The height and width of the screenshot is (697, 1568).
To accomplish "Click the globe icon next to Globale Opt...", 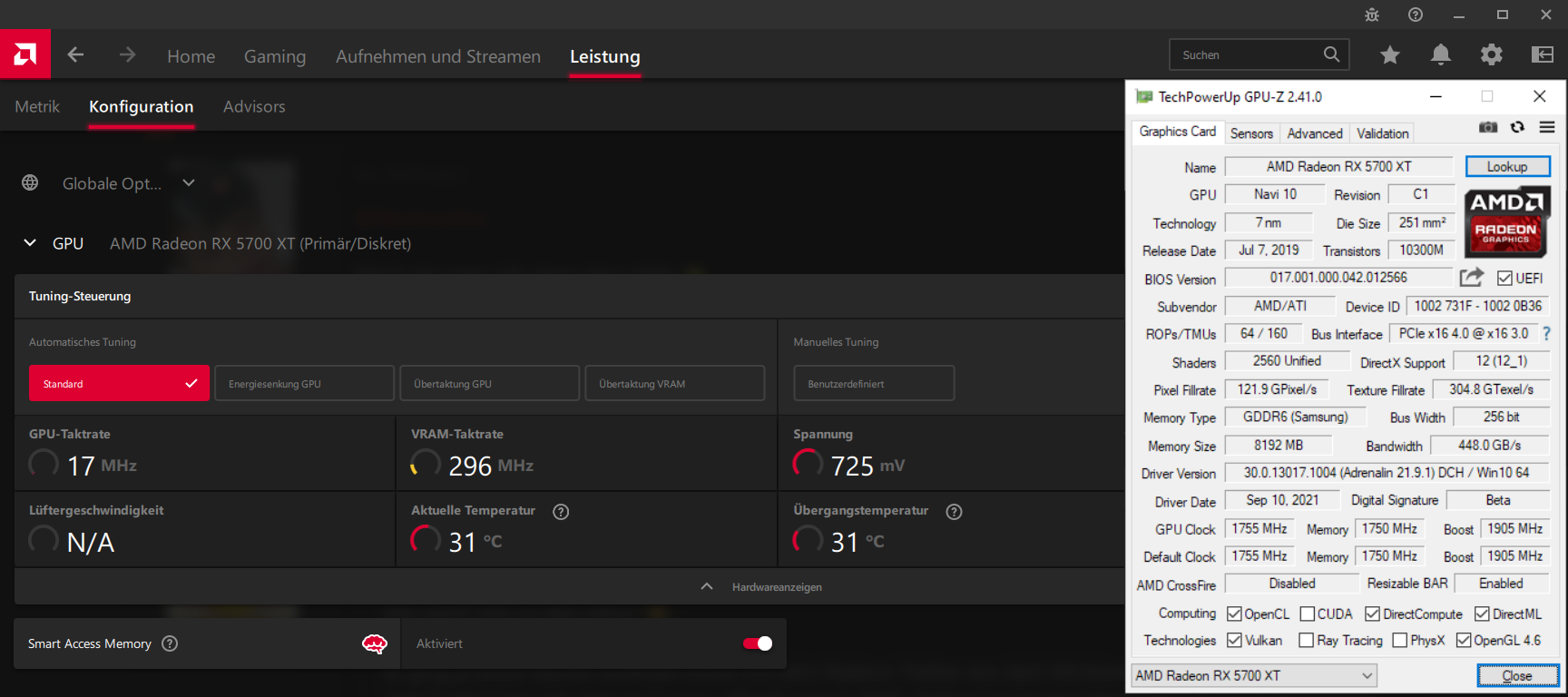I will pyautogui.click(x=30, y=182).
